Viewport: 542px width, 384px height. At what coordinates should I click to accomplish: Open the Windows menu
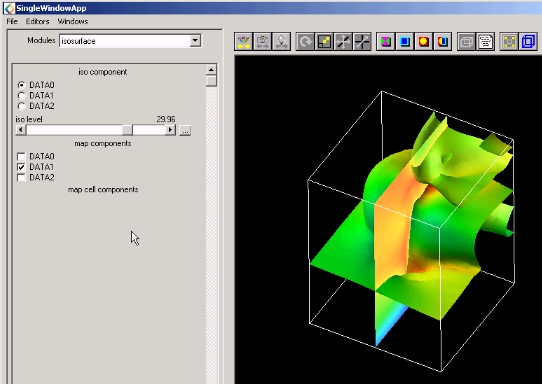pyautogui.click(x=73, y=21)
